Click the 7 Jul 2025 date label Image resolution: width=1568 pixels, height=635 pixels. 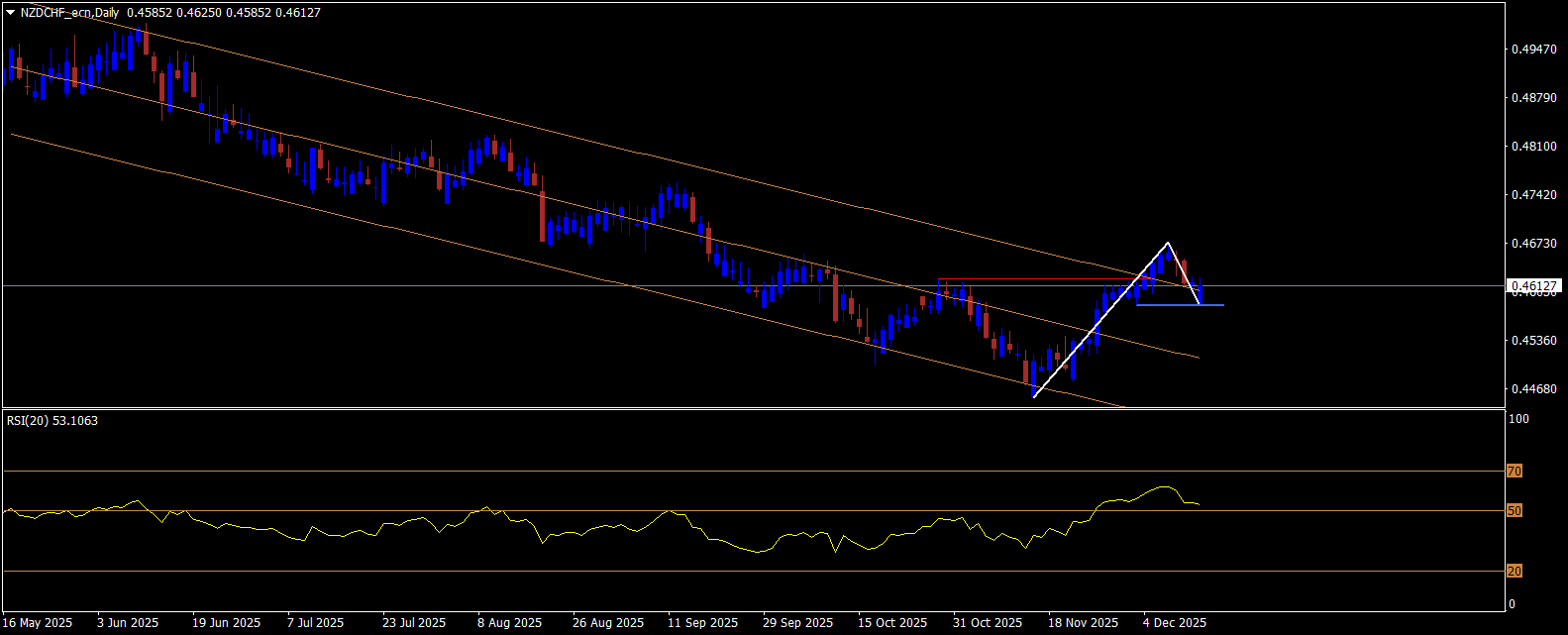315,623
